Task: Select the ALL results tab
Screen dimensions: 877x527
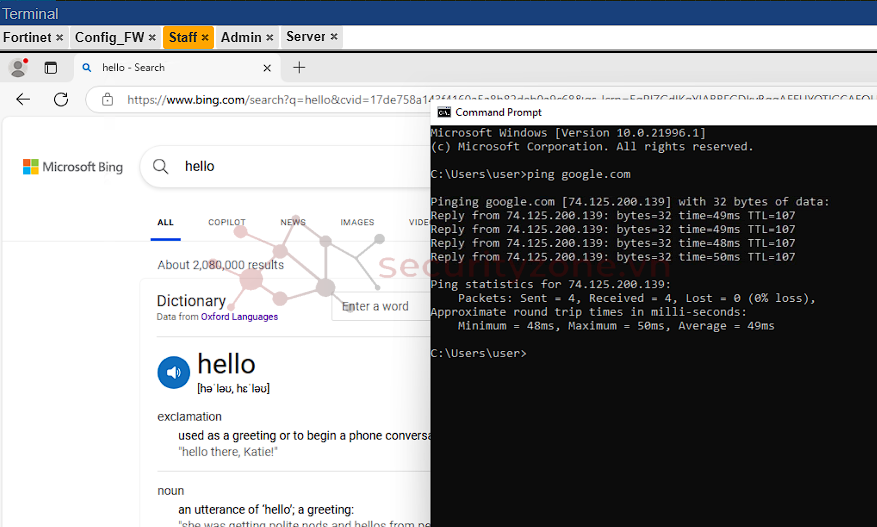Action: point(166,223)
